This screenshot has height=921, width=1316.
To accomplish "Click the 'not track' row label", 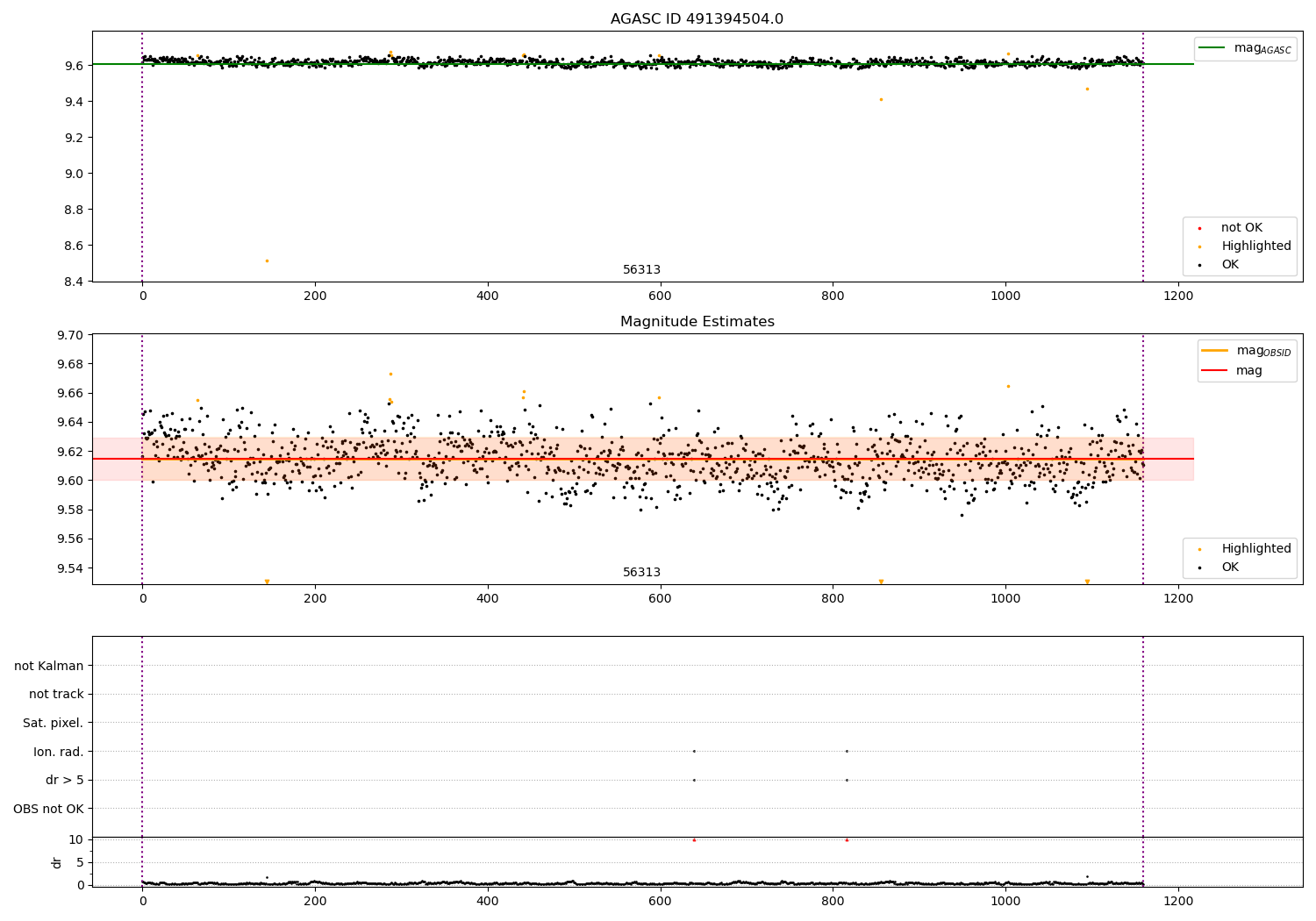I will [56, 695].
